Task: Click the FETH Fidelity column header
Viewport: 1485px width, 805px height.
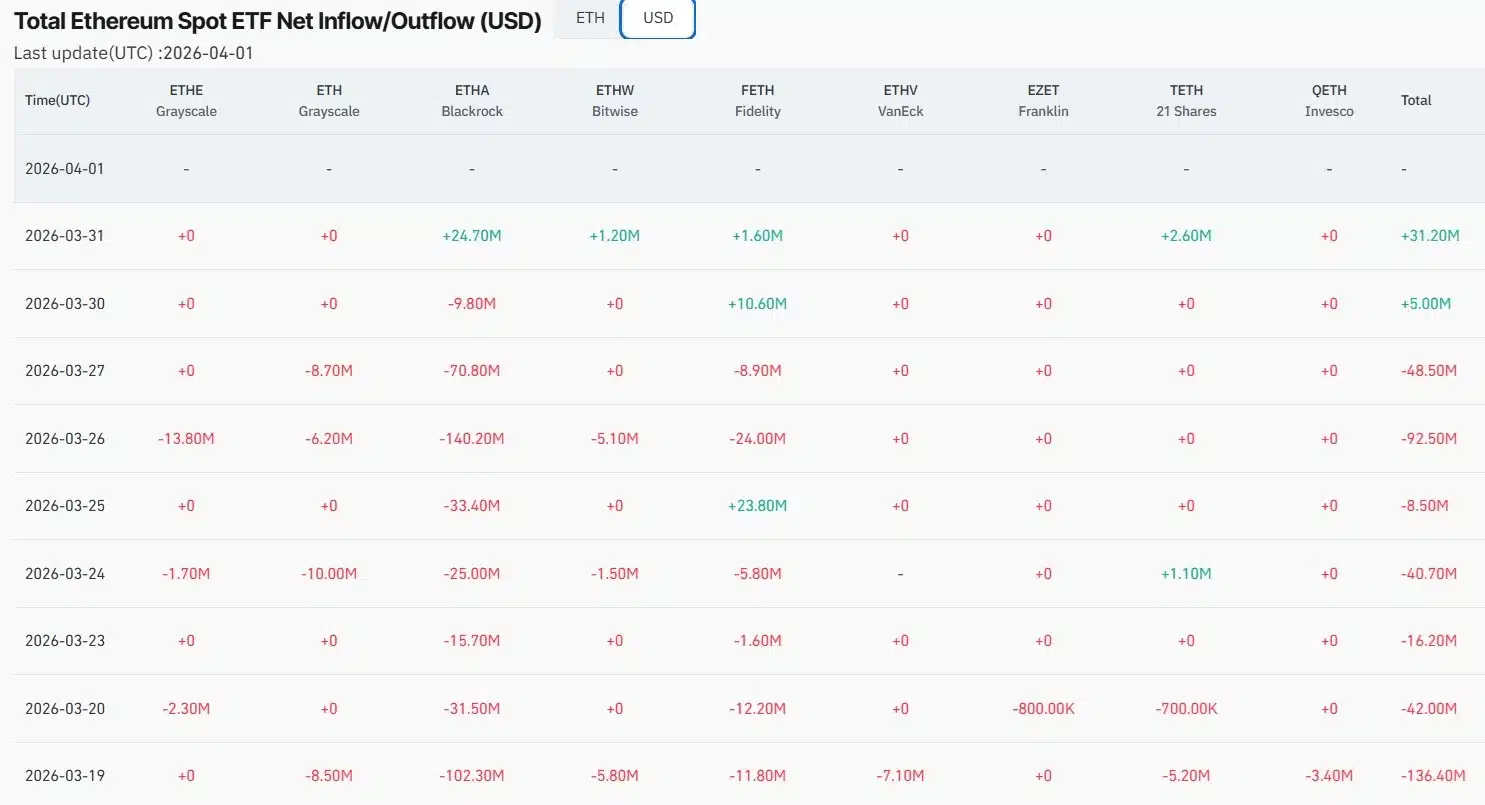Action: [757, 101]
